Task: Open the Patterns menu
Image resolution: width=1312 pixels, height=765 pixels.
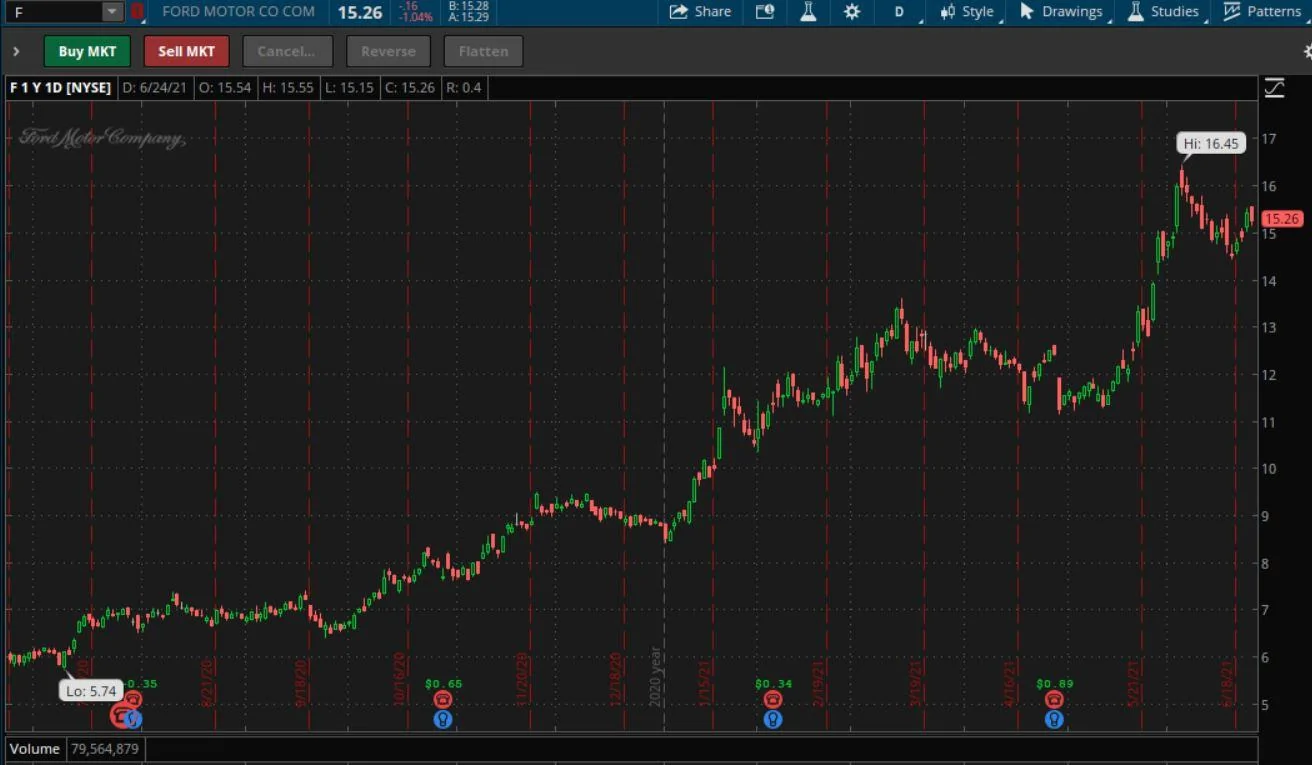Action: 1263,12
